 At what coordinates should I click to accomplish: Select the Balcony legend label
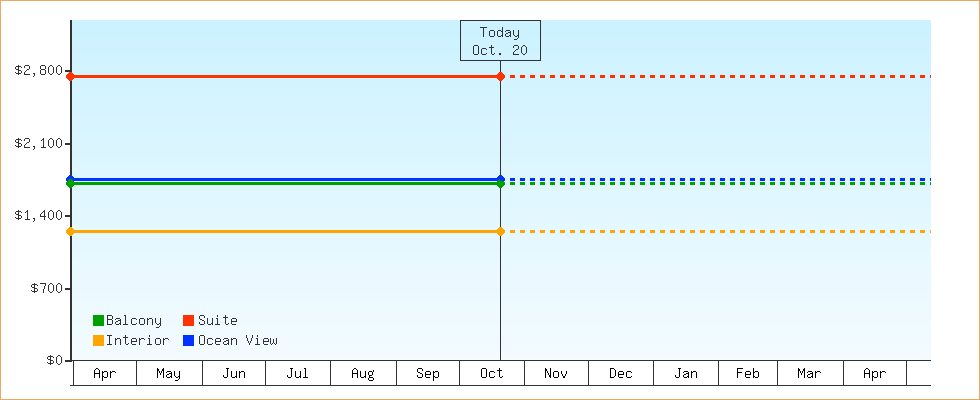click(133, 321)
